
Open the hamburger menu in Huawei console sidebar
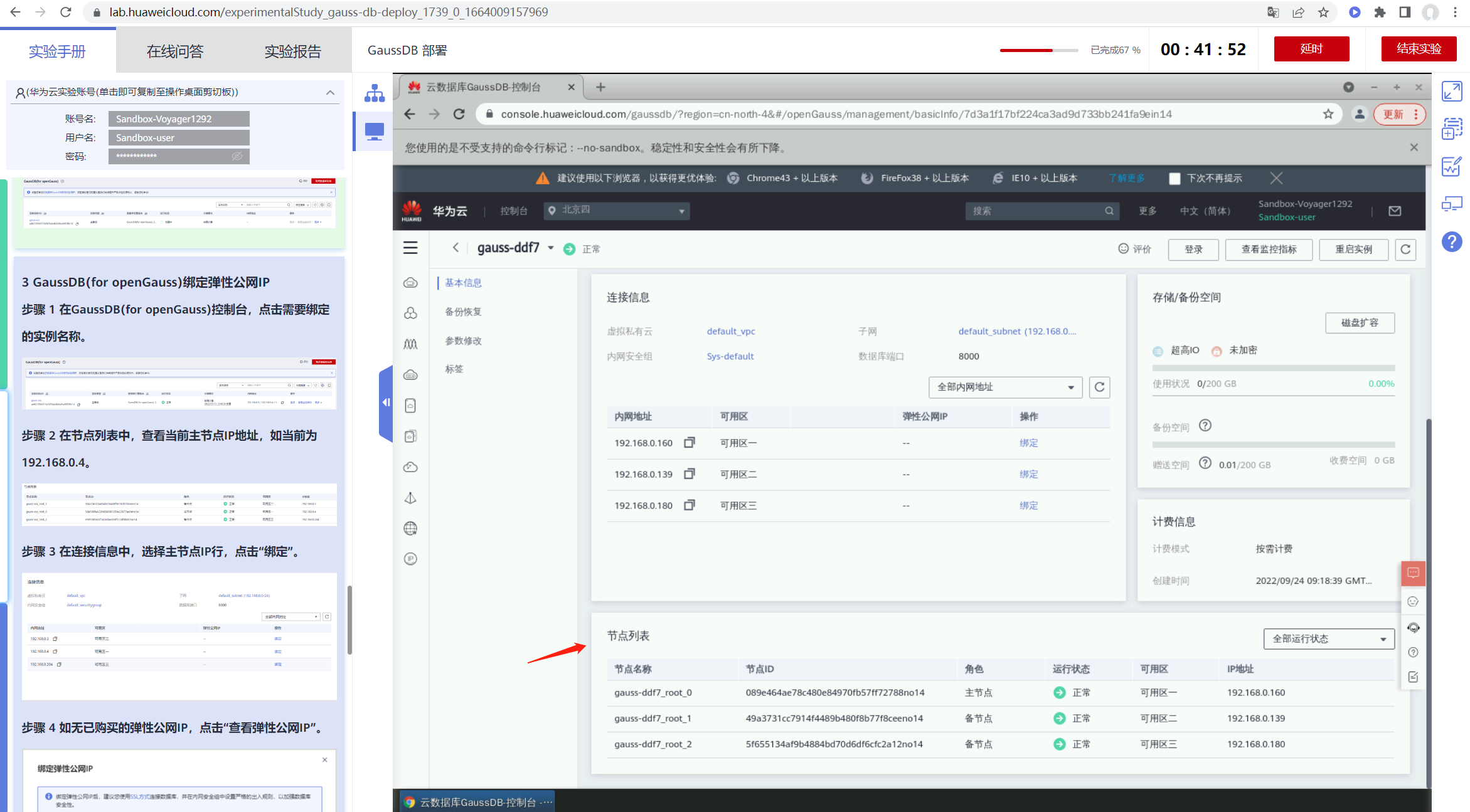[410, 248]
